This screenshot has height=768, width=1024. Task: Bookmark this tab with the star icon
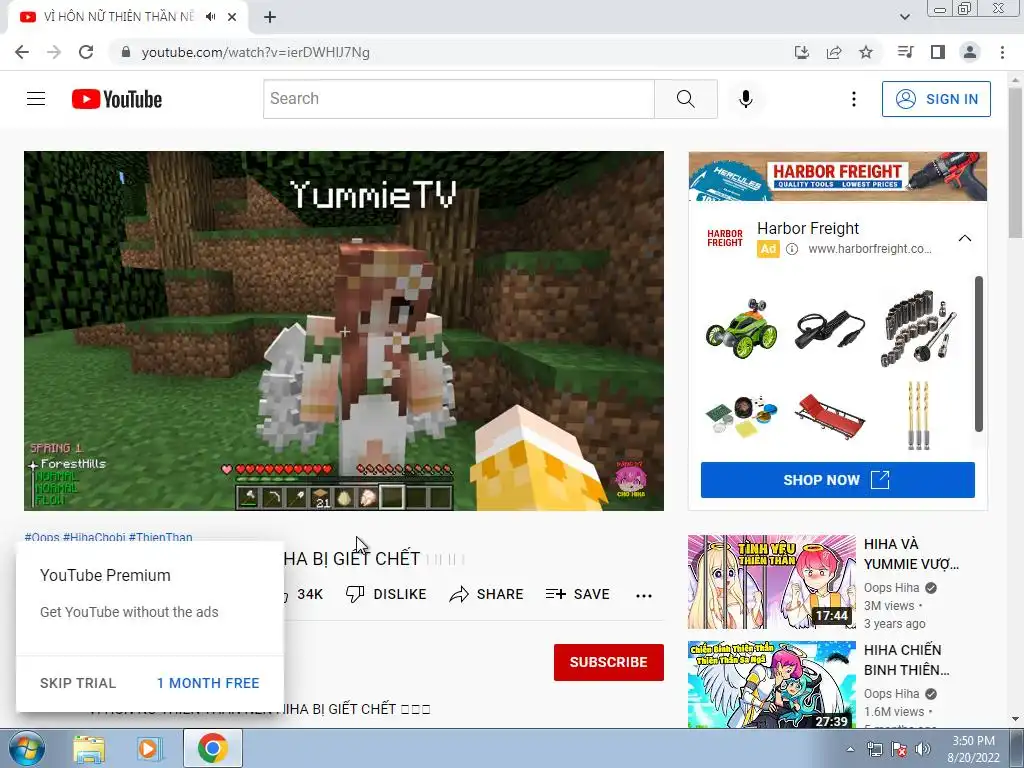(x=866, y=52)
